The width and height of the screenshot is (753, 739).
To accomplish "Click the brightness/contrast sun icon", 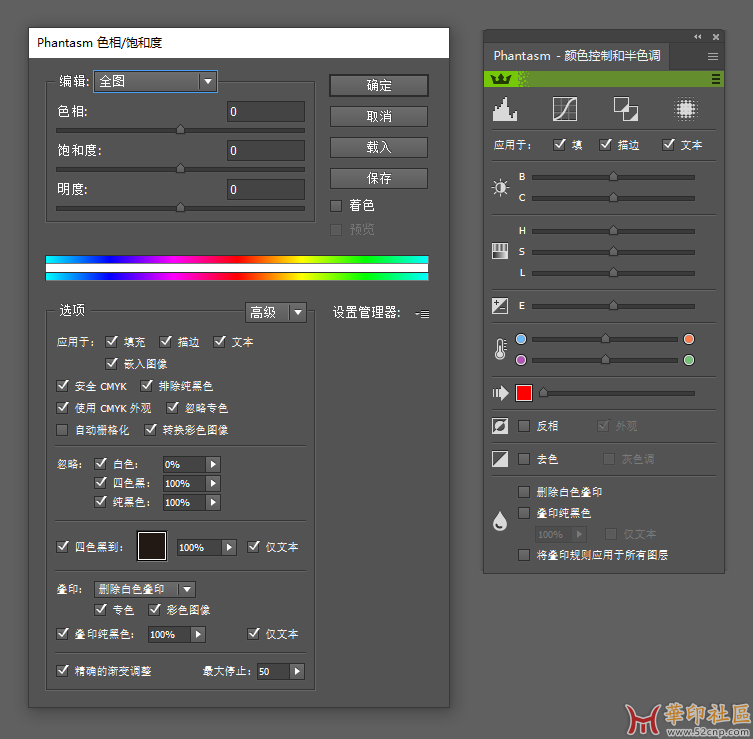I will (x=500, y=187).
